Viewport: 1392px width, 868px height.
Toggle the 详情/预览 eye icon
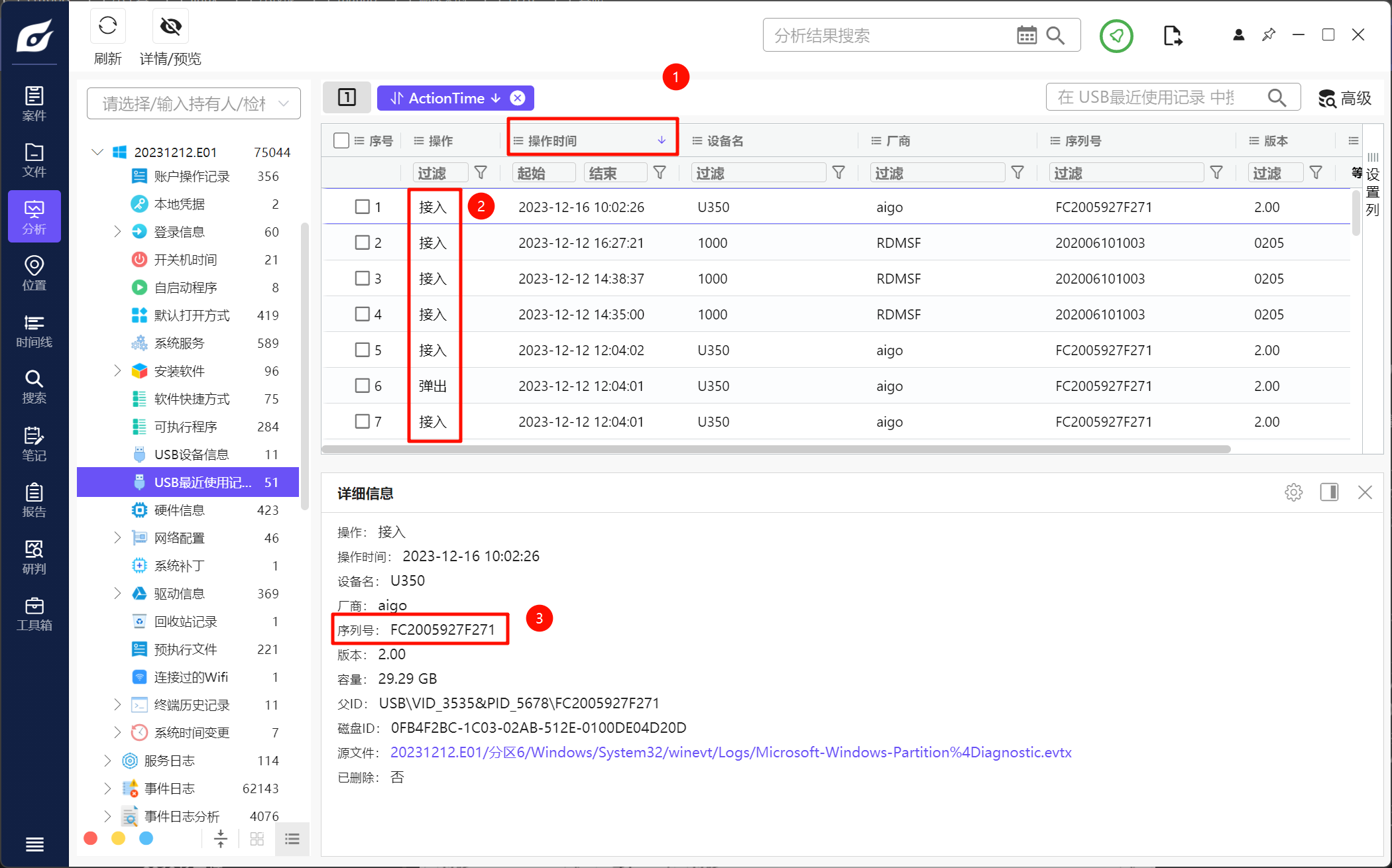pyautogui.click(x=170, y=27)
